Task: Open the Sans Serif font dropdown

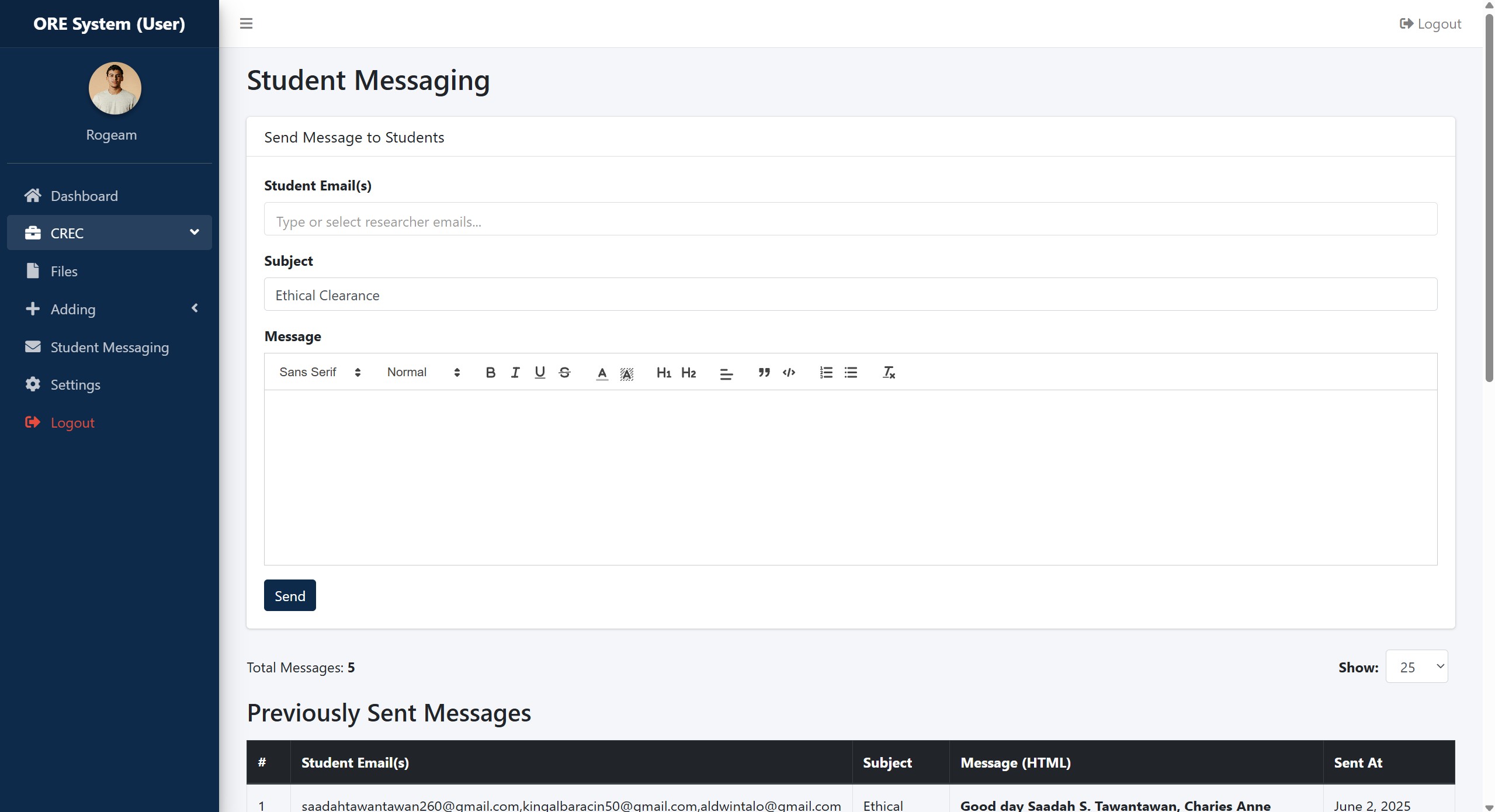Action: 320,373
